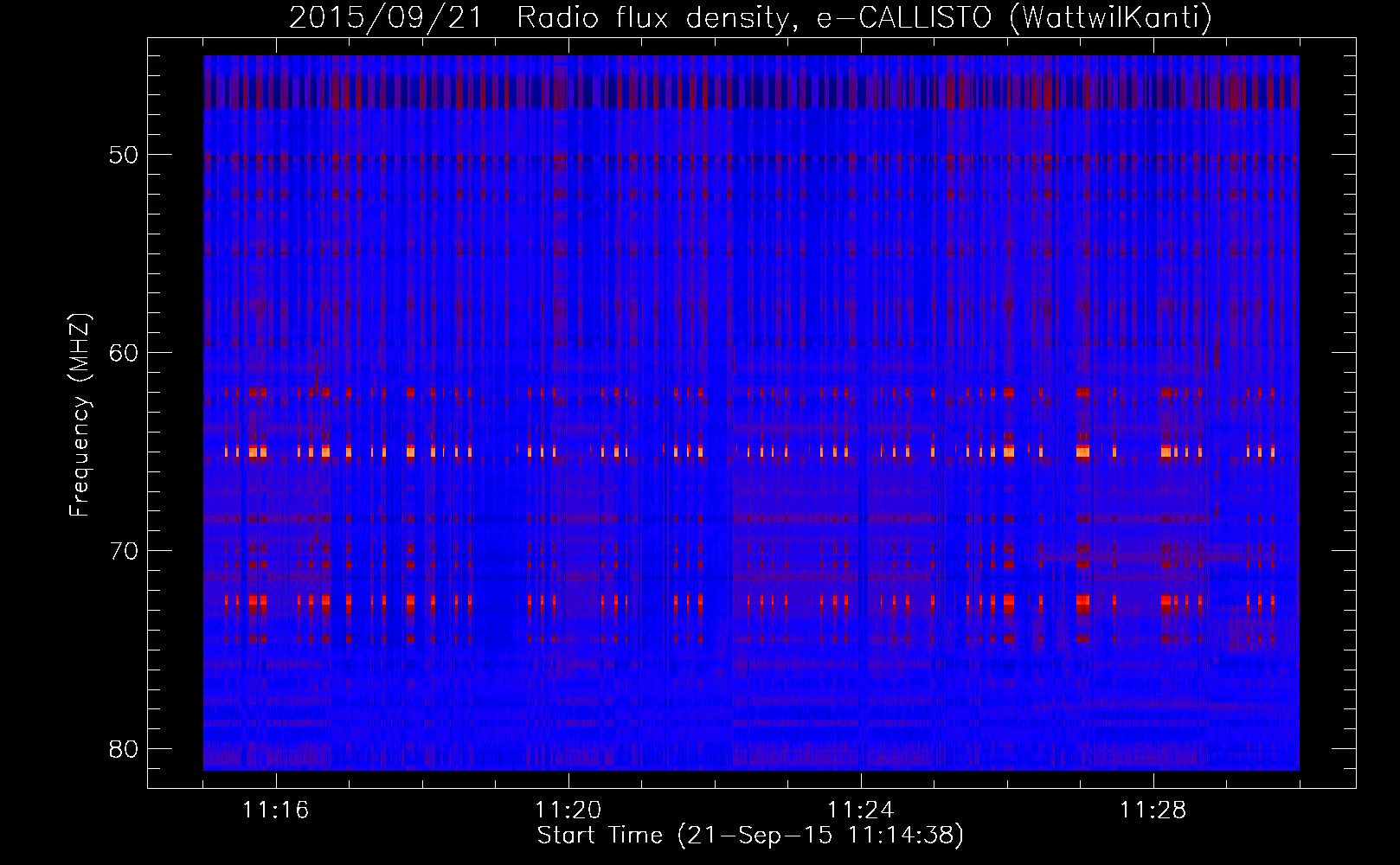Click the 11:24 time tick label
Image resolution: width=1400 pixels, height=865 pixels.
pyautogui.click(x=861, y=811)
